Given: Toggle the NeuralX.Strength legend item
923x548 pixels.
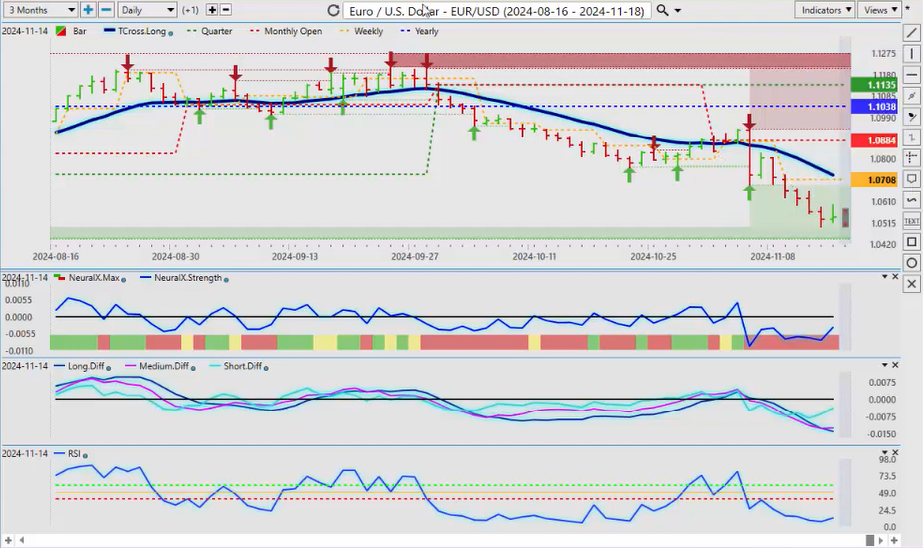Looking at the screenshot, I should pos(179,277).
